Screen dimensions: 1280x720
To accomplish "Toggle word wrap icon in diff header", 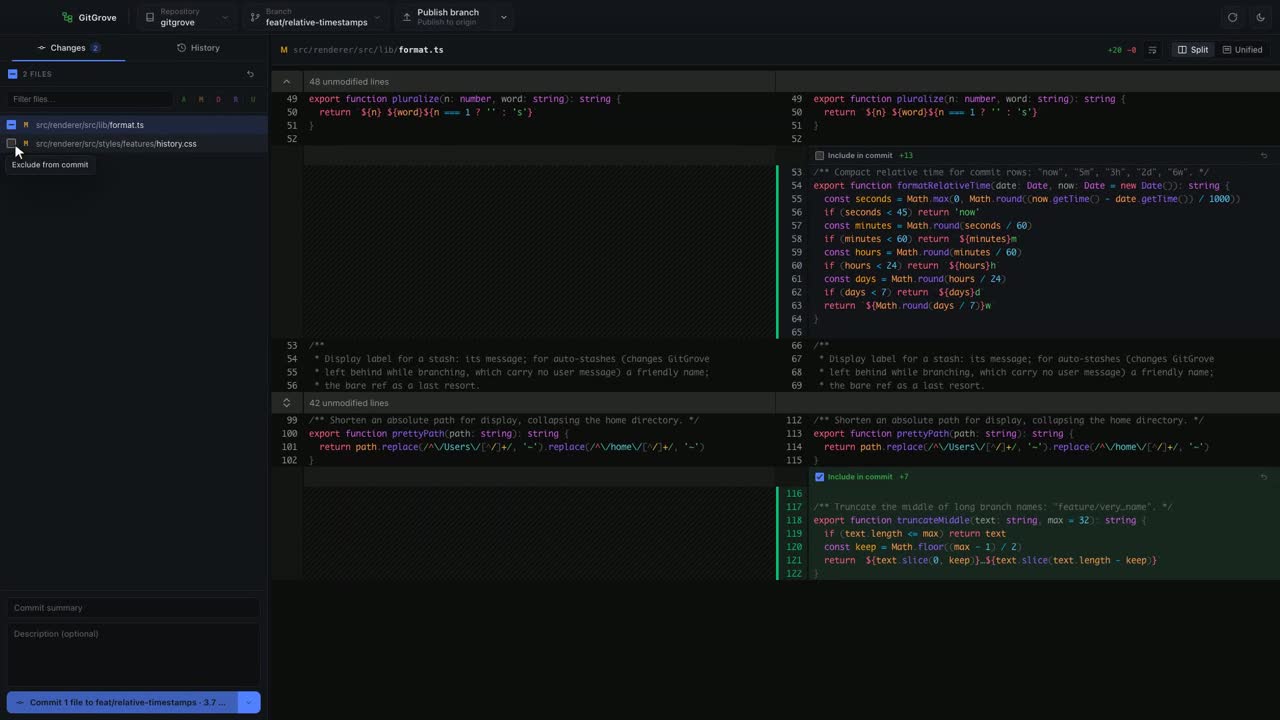I will [1152, 50].
